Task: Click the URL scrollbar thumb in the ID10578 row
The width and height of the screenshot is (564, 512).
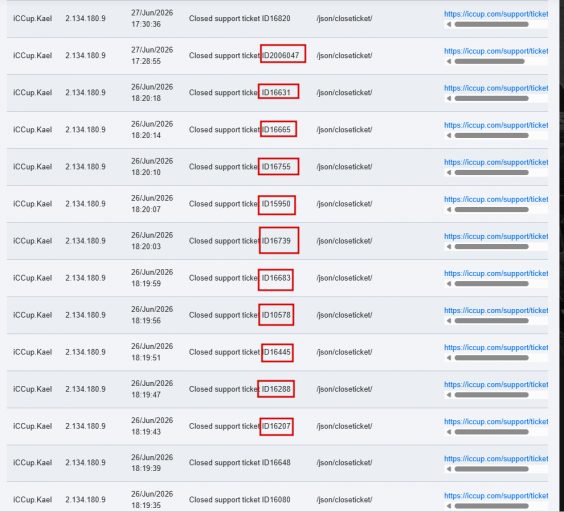Action: click(x=491, y=321)
